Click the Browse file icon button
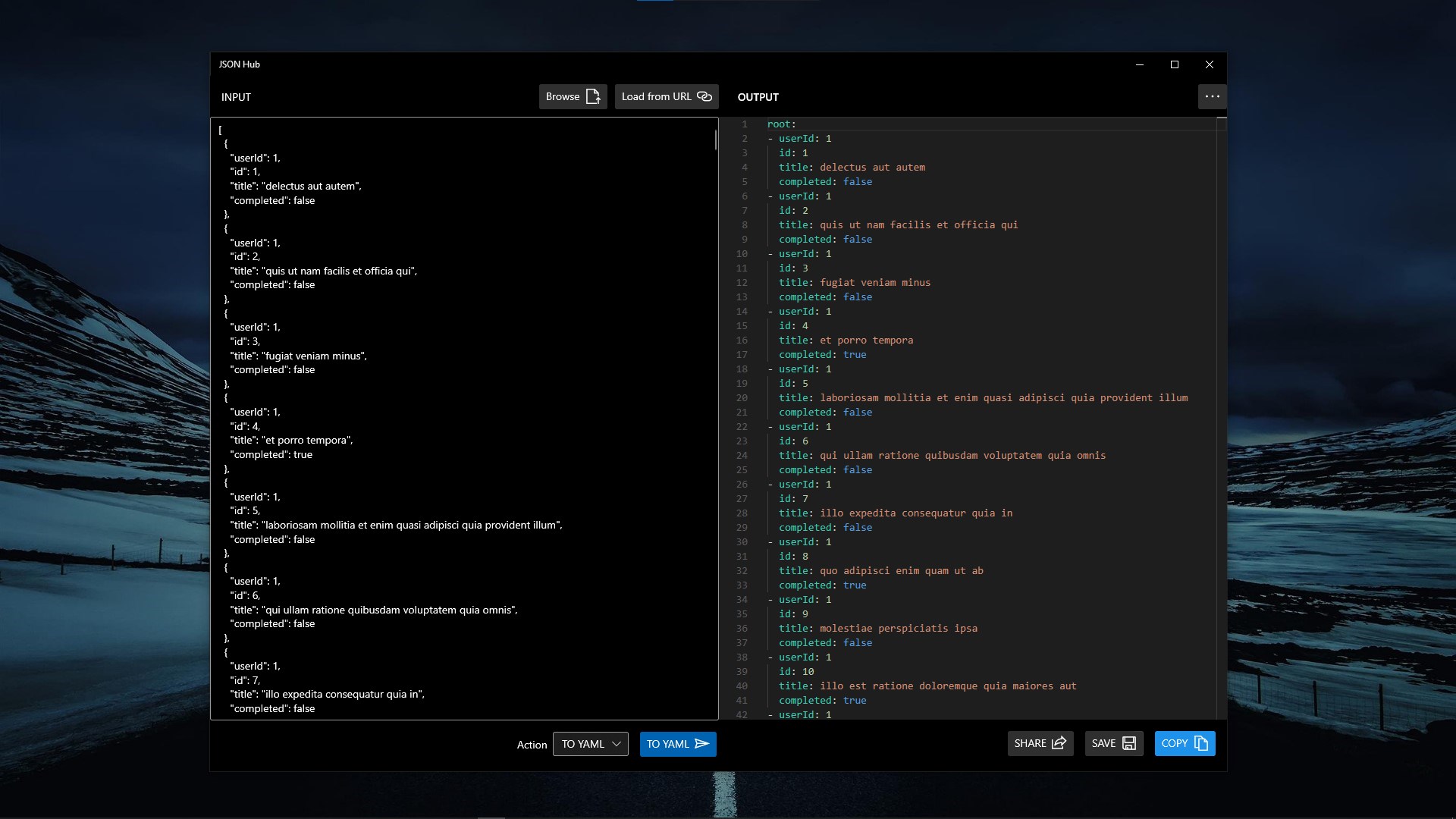Viewport: 1456px width, 819px height. coord(573,96)
